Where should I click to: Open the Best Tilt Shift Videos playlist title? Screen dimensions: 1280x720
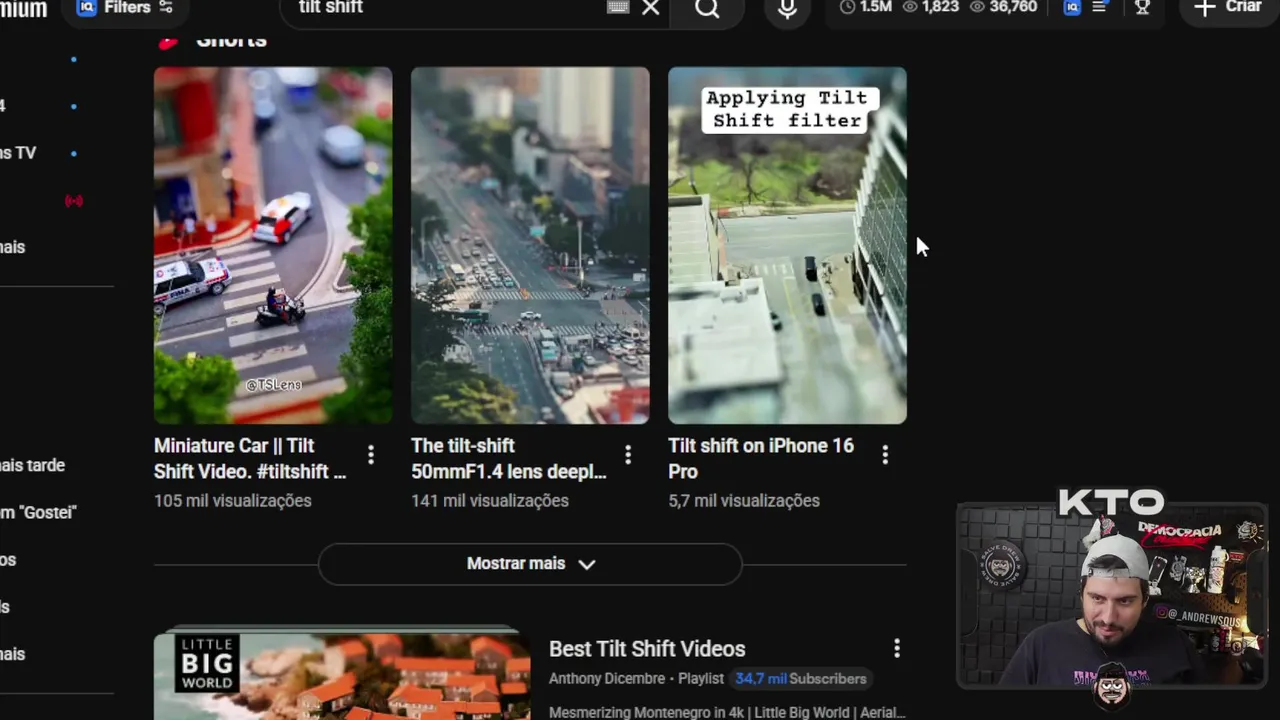pyautogui.click(x=647, y=649)
